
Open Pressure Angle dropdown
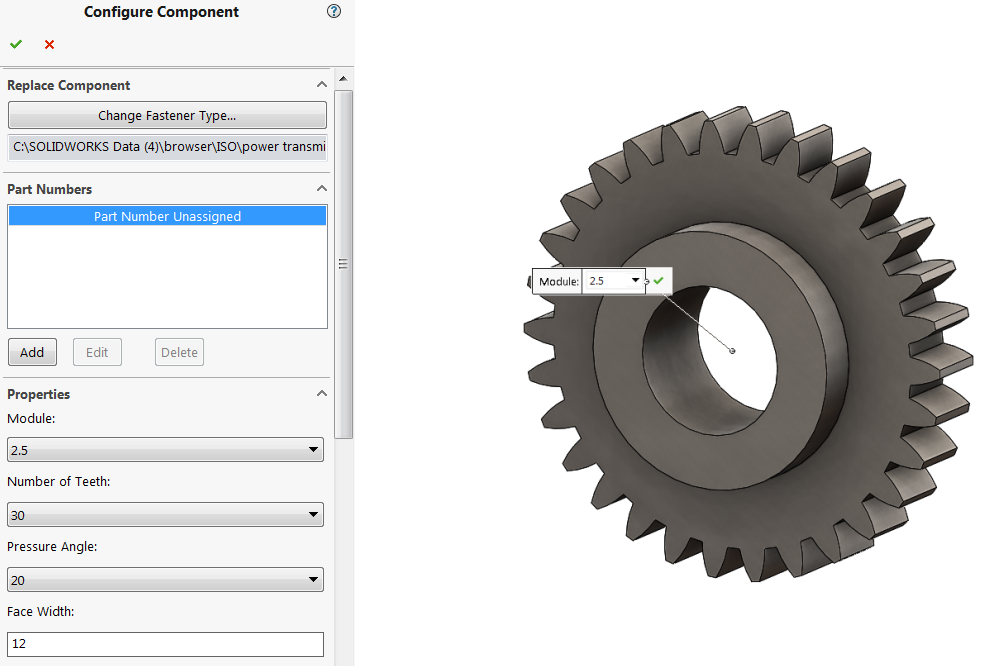click(x=165, y=580)
